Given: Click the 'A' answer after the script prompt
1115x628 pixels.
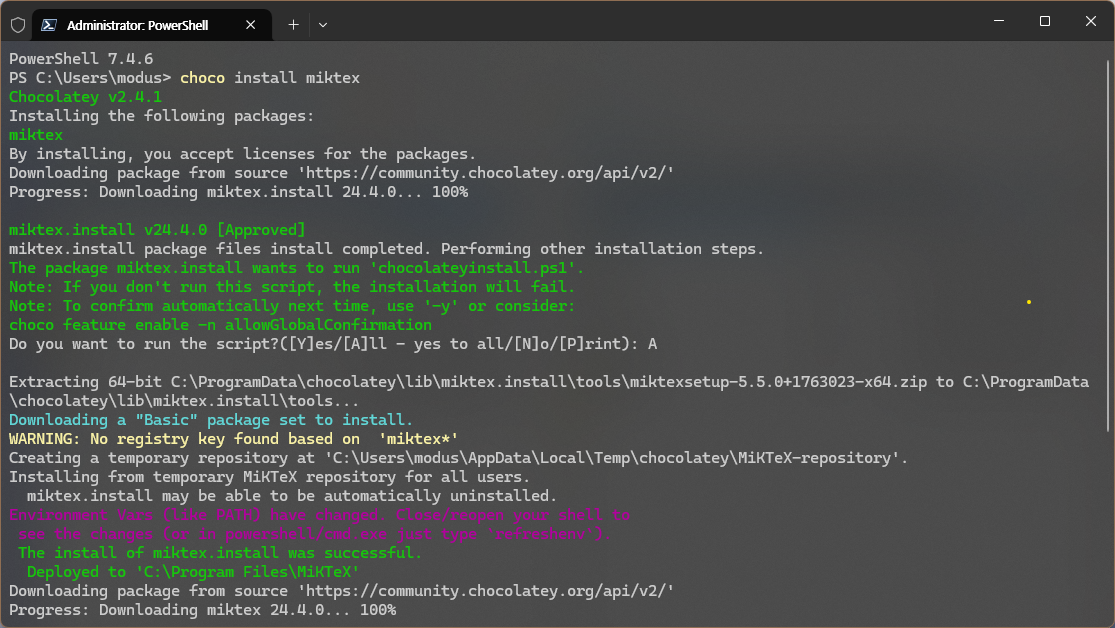Looking at the screenshot, I should pyautogui.click(x=652, y=344).
